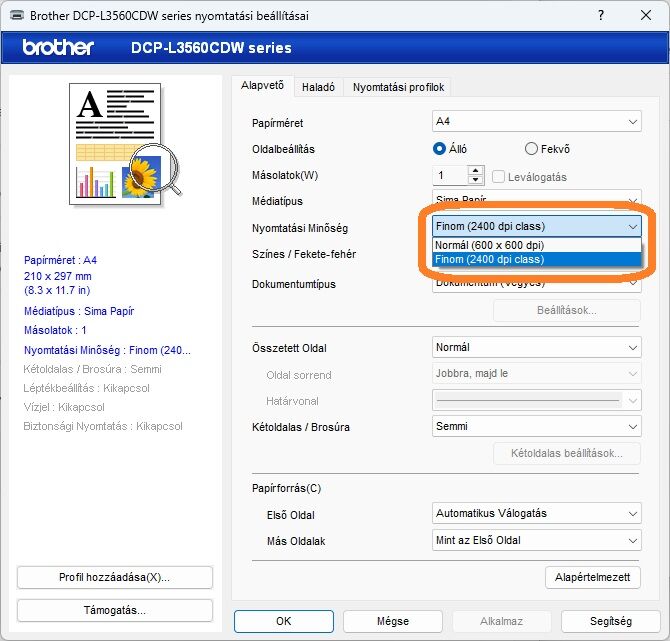Click the Nyomtatási Minőség : Finom summary text
The width and height of the screenshot is (670, 641).
pos(107,350)
